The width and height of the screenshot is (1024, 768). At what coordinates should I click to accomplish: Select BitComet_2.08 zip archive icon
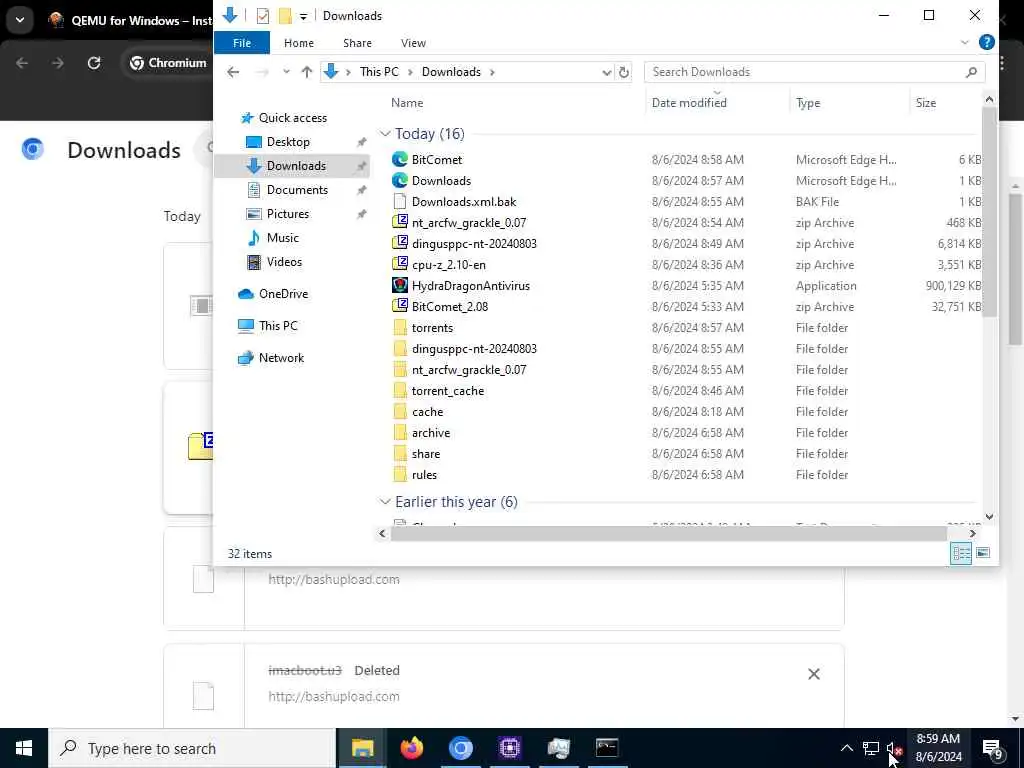click(x=400, y=306)
